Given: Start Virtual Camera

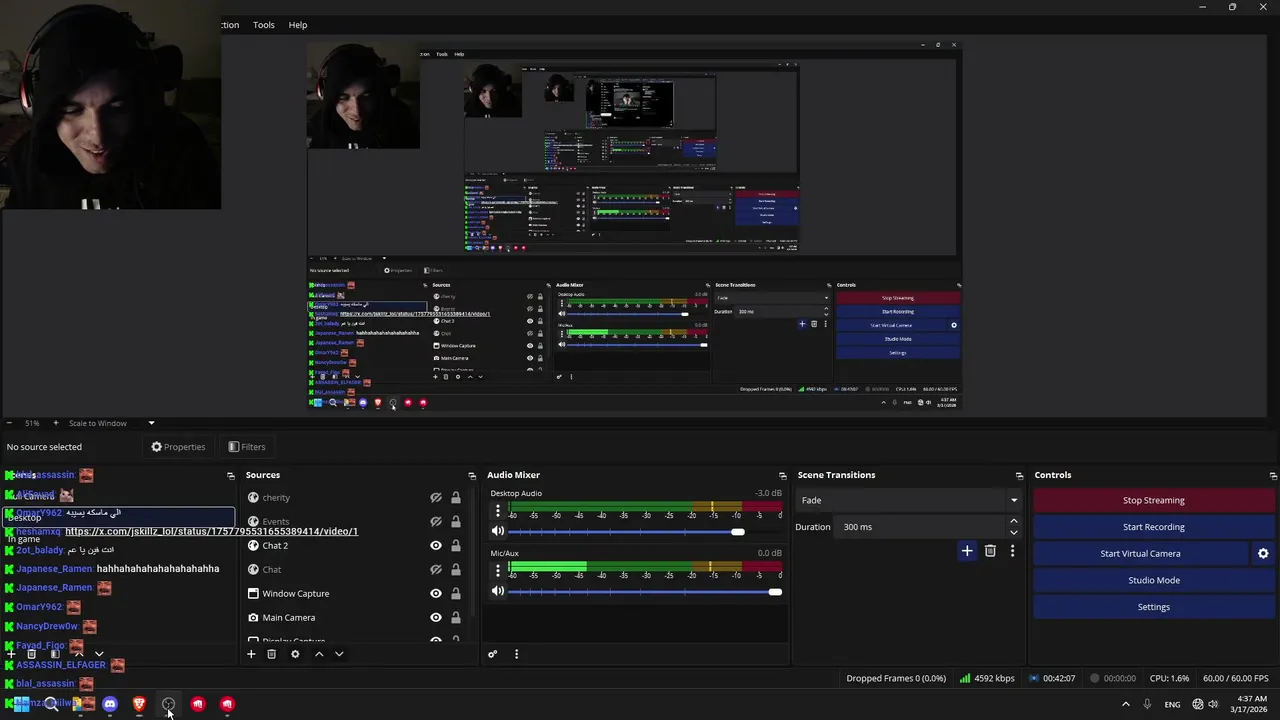Looking at the screenshot, I should pyautogui.click(x=1140, y=553).
